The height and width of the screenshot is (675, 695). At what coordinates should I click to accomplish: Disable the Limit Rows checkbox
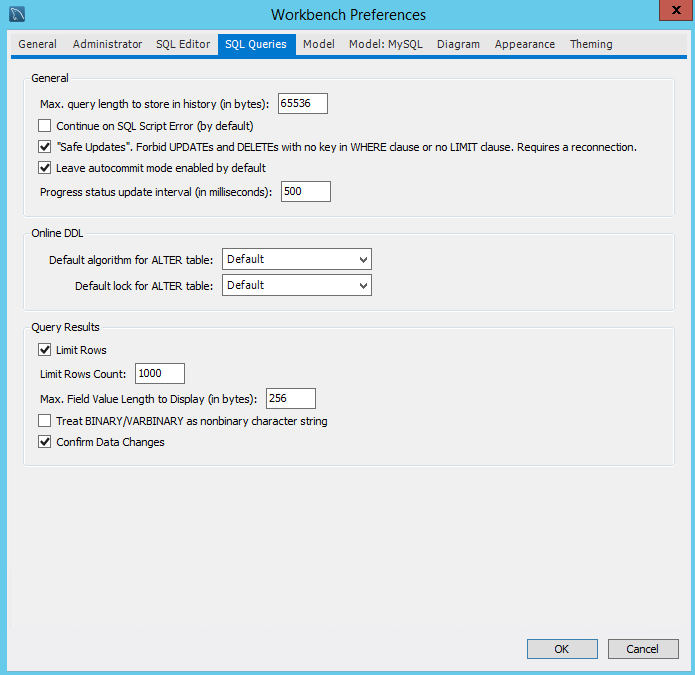tap(44, 350)
